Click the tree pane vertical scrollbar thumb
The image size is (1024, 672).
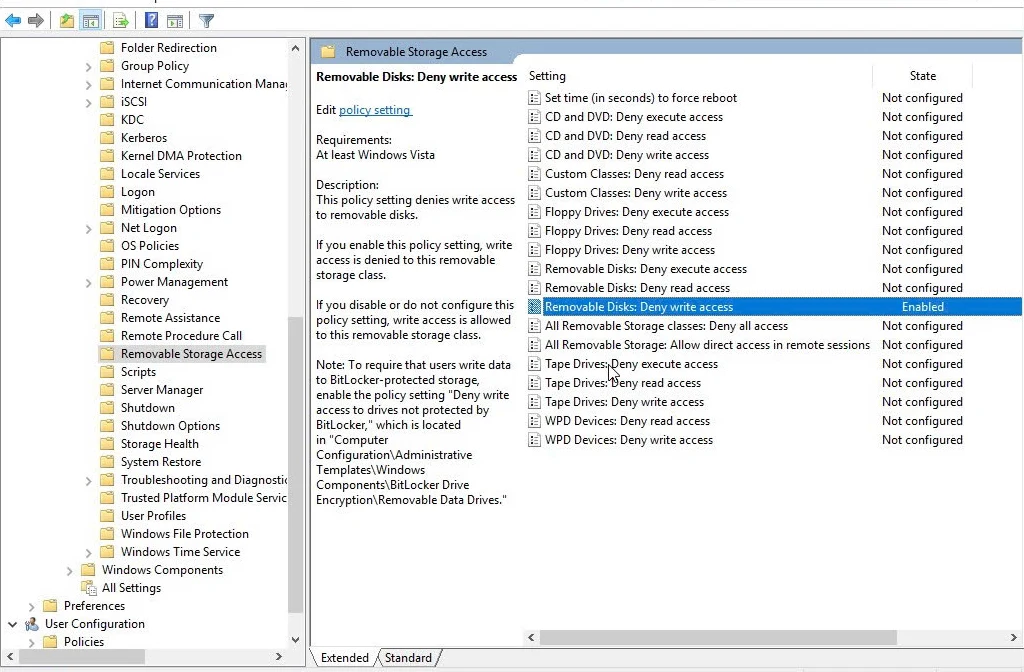click(x=295, y=464)
